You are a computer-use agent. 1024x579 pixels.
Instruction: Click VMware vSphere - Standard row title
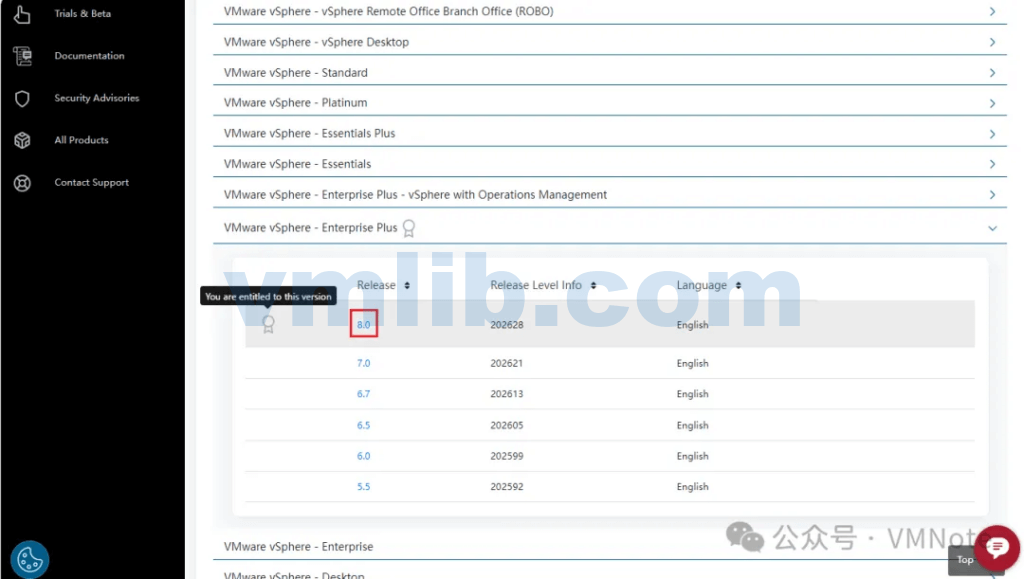pyautogui.click(x=296, y=72)
